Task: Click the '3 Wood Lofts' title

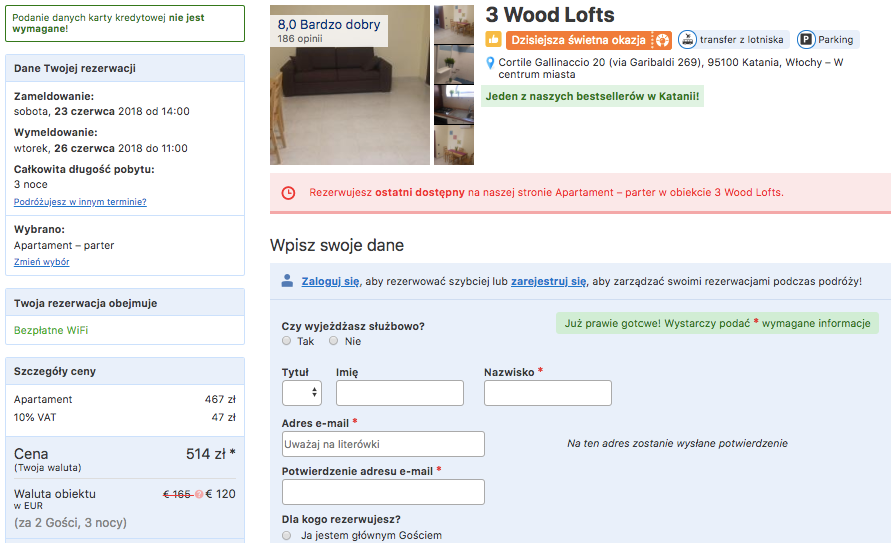Action: (550, 15)
